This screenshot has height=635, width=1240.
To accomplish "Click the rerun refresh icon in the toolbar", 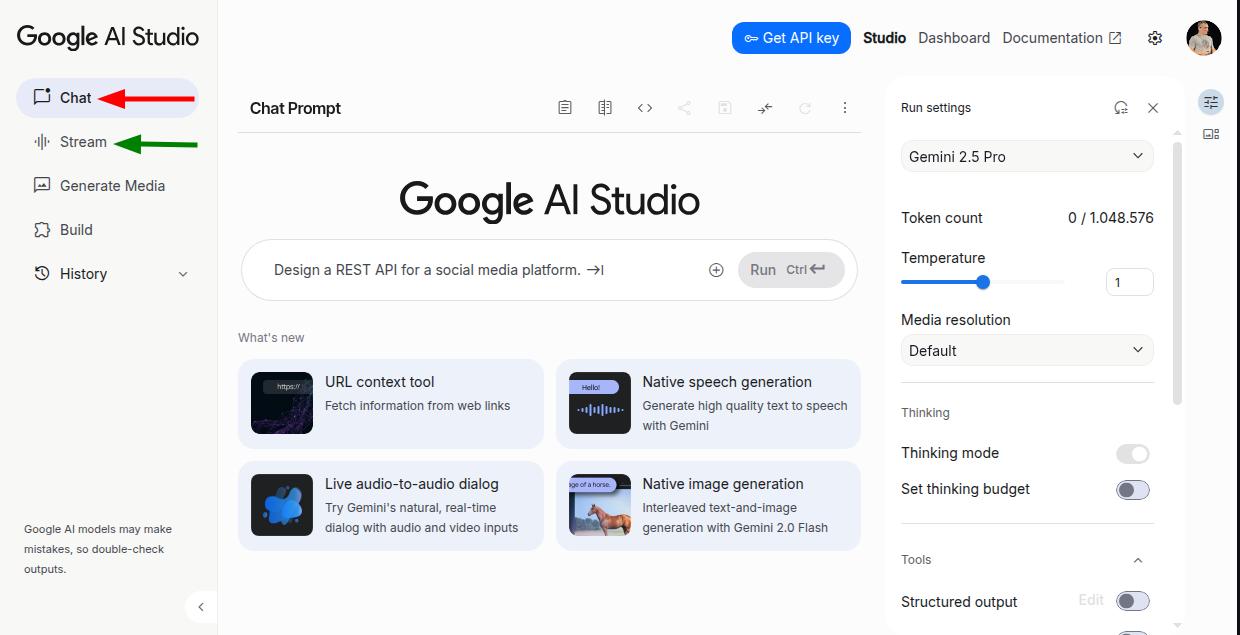I will click(x=805, y=108).
